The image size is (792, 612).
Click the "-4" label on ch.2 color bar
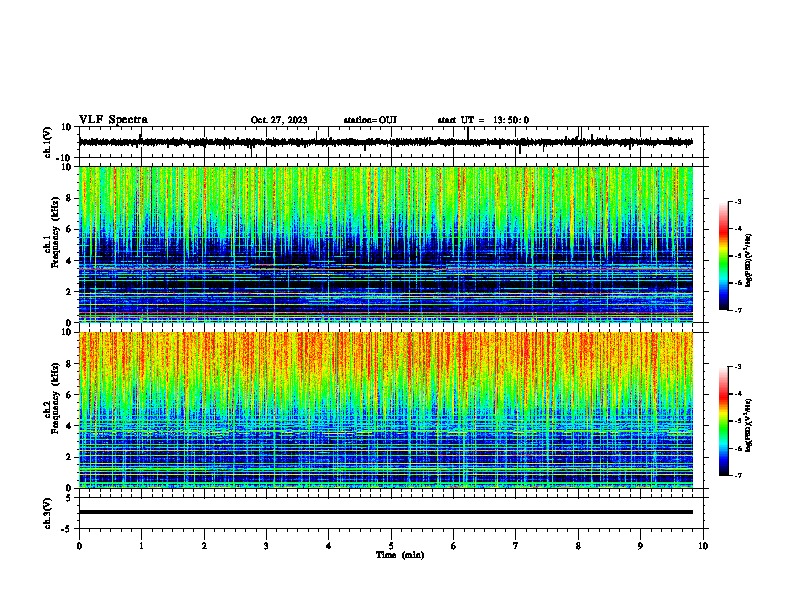click(x=738, y=394)
